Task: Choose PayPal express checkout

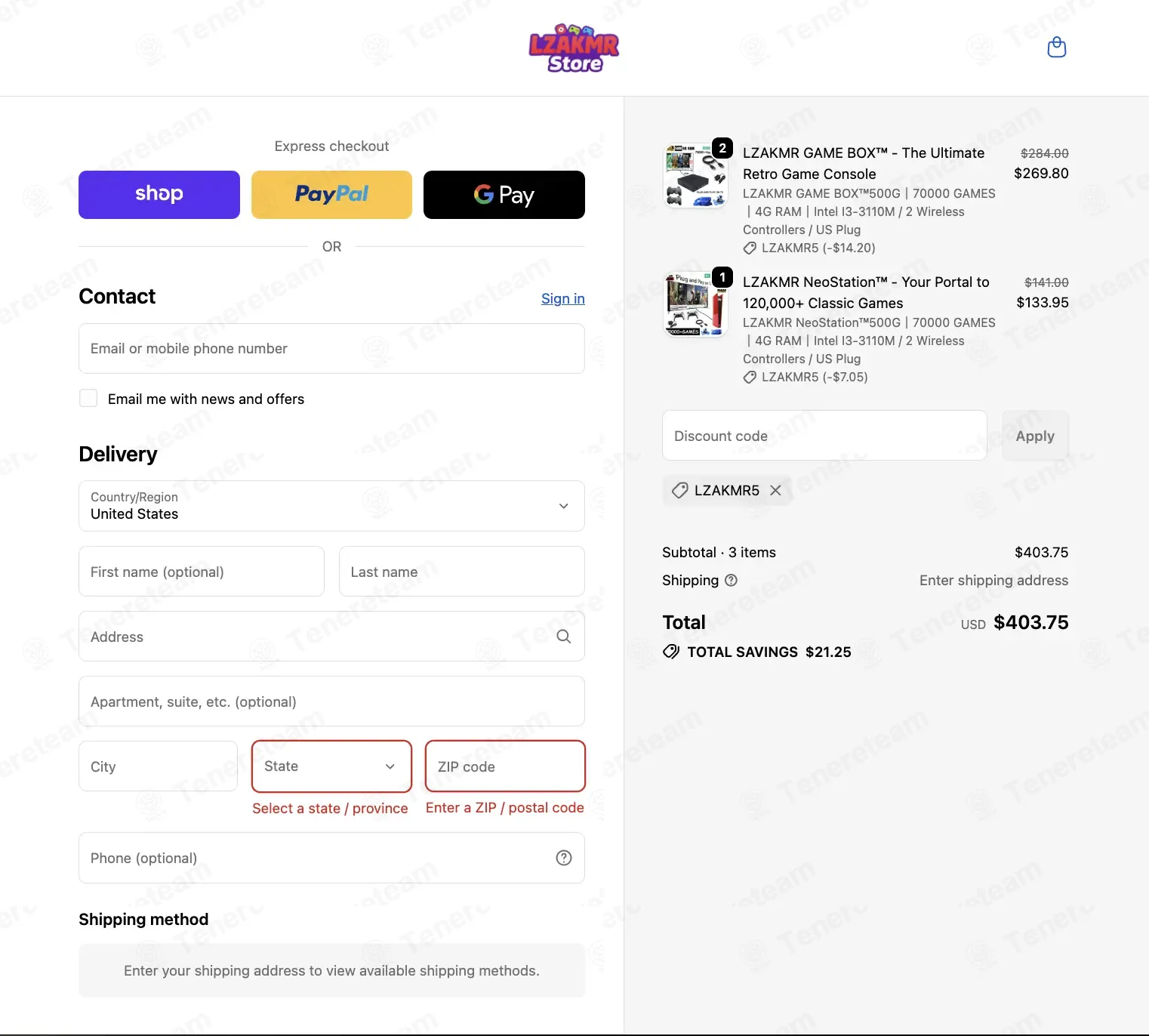Action: (x=331, y=195)
